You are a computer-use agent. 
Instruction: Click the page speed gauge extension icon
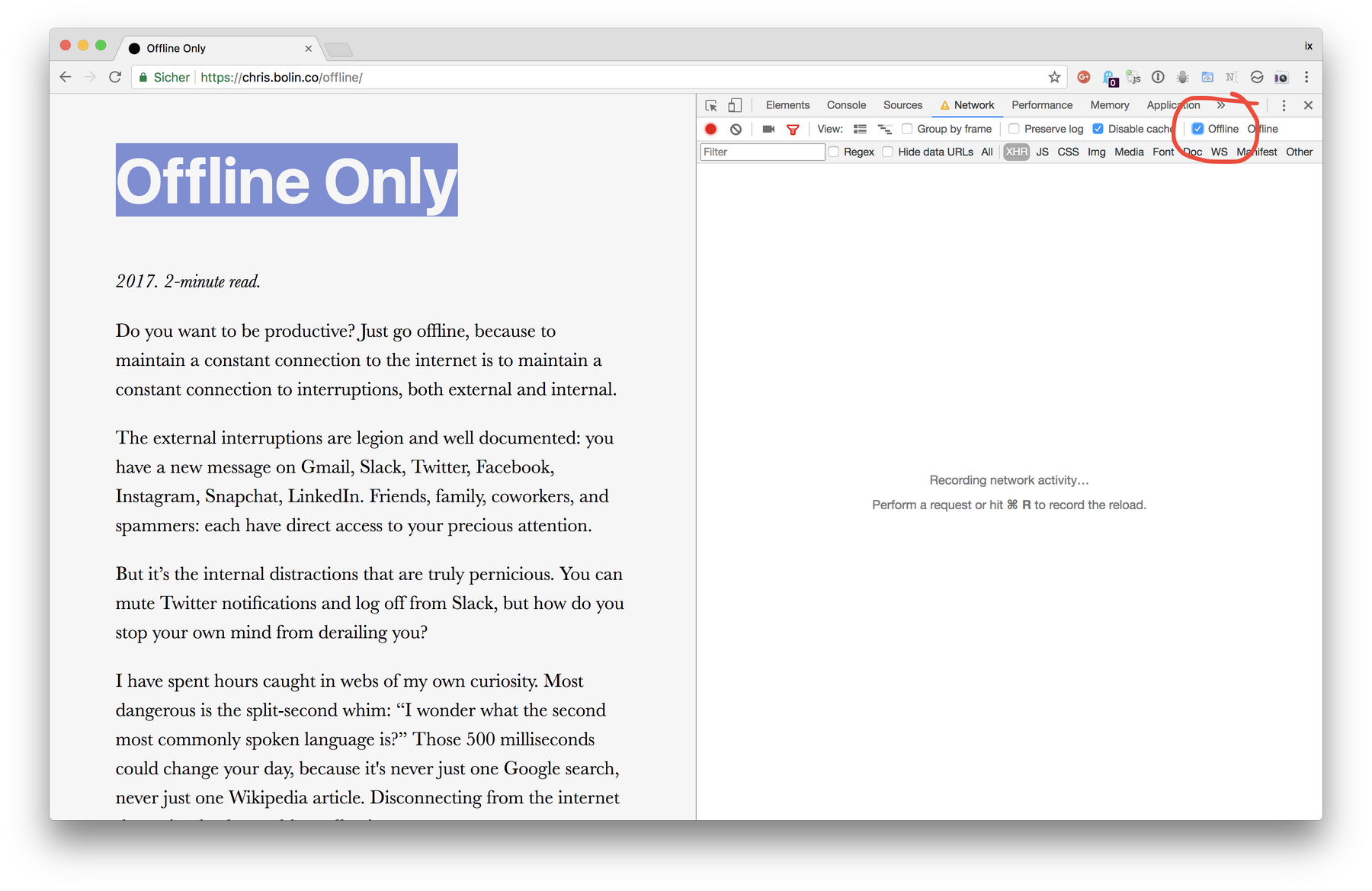pos(1207,77)
